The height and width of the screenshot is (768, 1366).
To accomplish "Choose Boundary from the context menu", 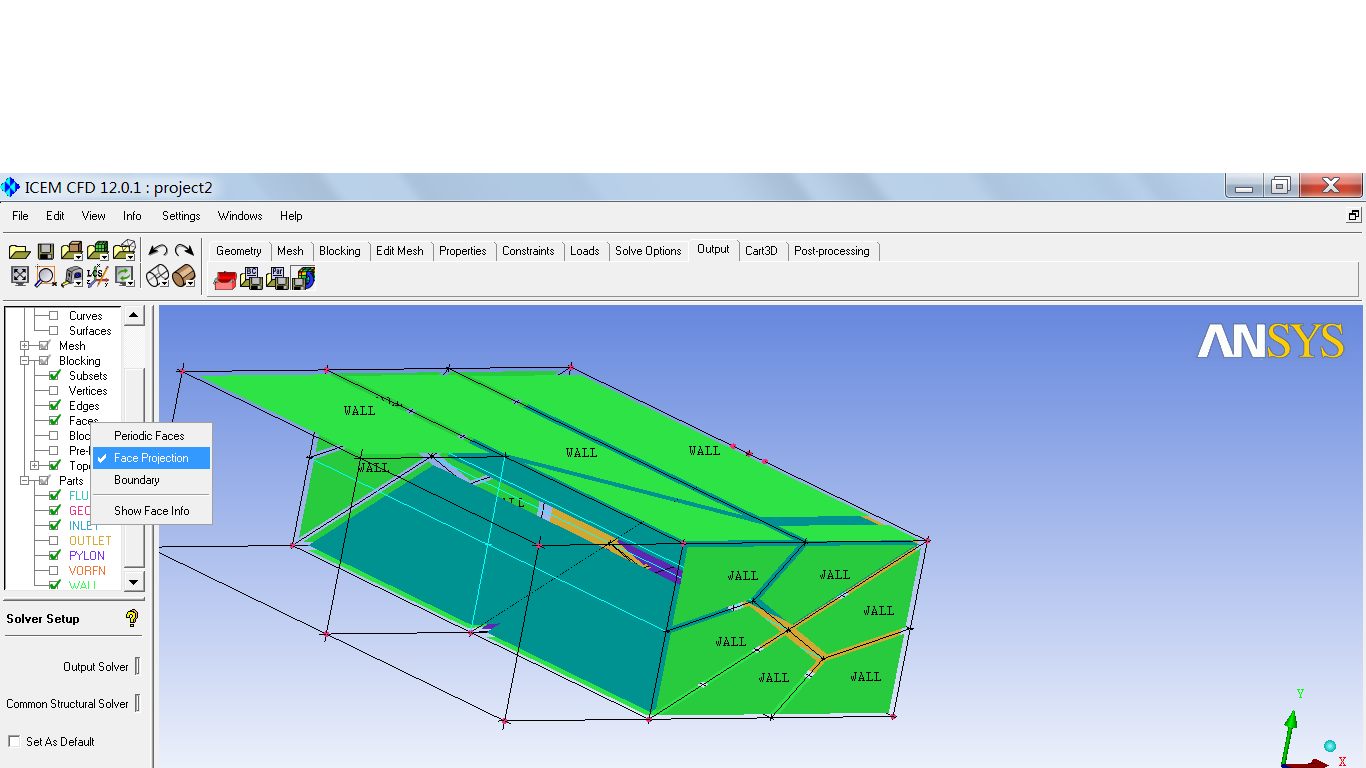I will click(137, 480).
